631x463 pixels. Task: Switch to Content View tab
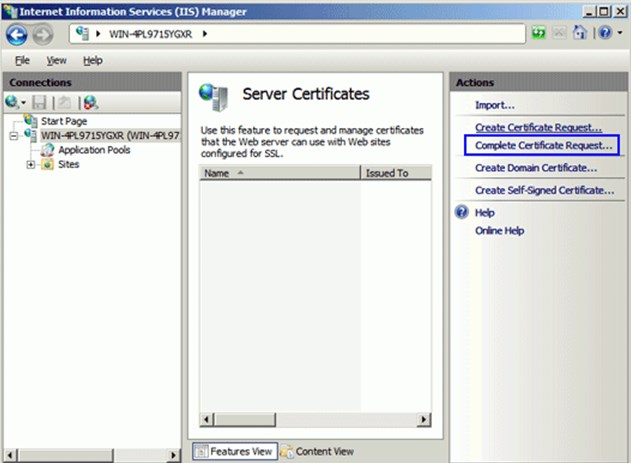click(x=317, y=451)
